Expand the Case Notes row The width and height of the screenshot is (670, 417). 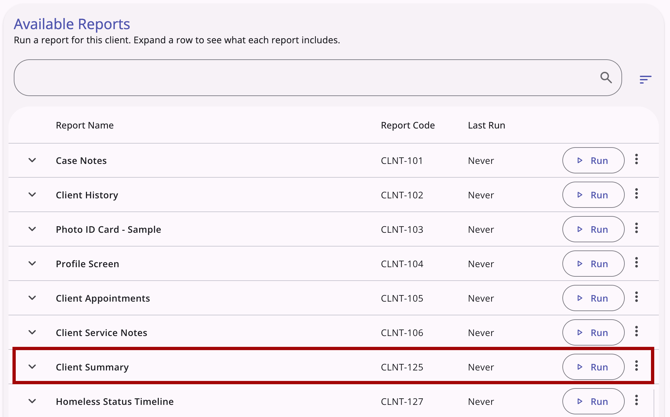(32, 160)
